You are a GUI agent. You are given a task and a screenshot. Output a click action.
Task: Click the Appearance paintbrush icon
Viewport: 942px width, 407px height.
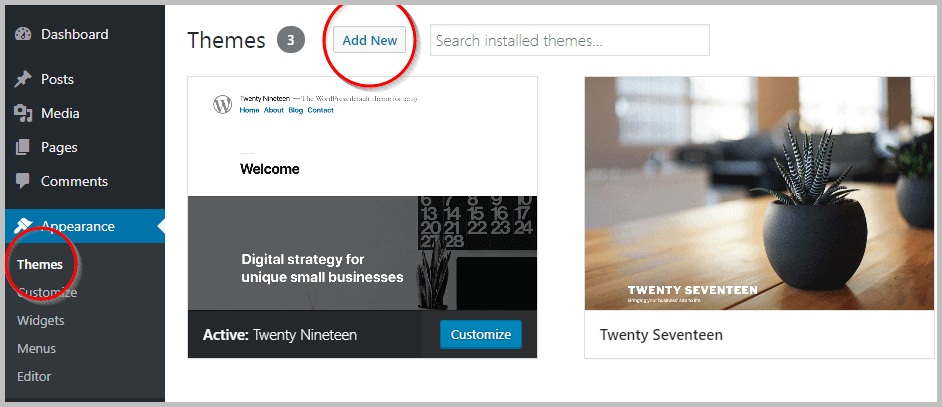pos(23,226)
